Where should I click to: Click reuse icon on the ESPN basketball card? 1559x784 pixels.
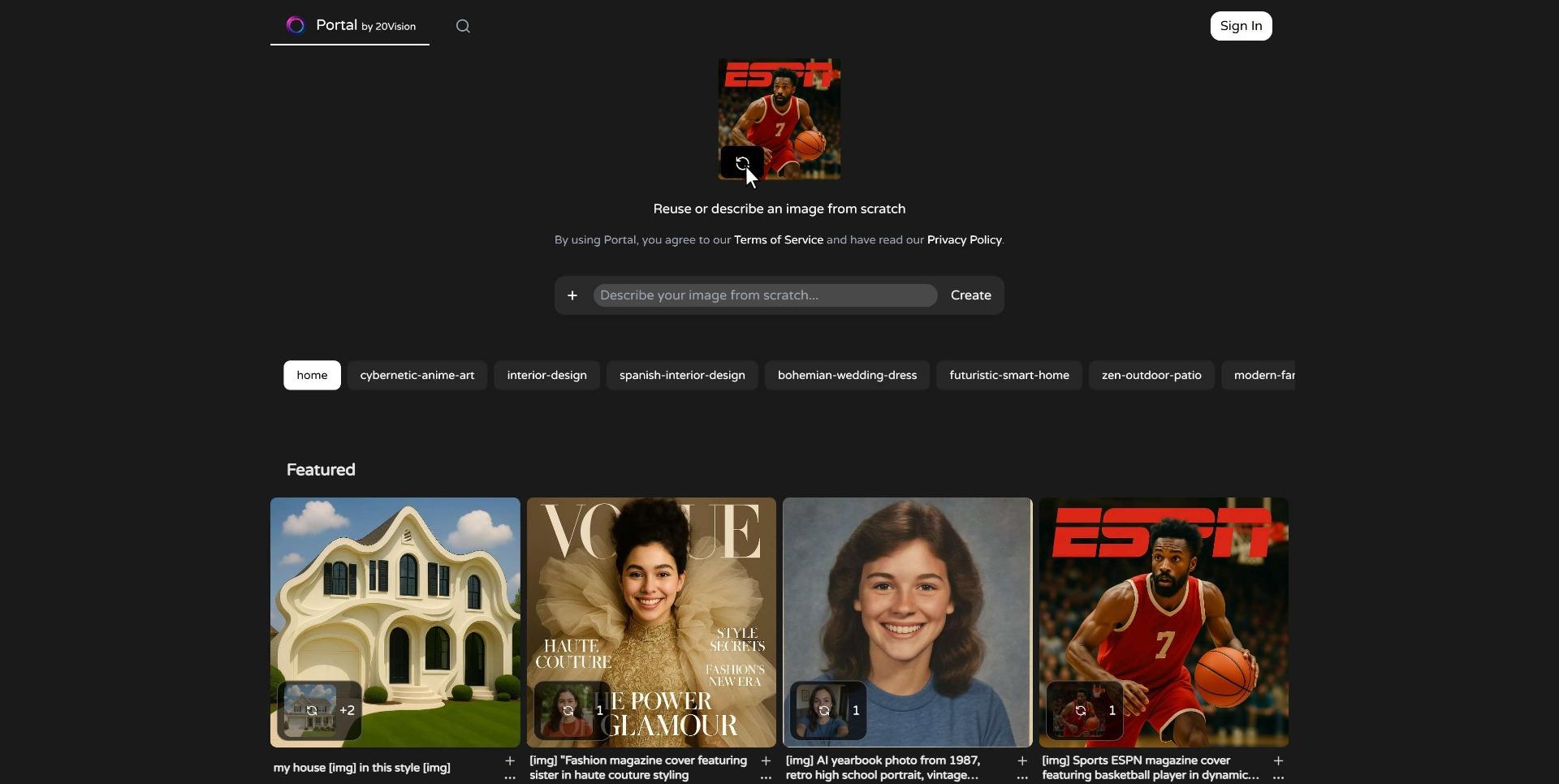(1081, 711)
